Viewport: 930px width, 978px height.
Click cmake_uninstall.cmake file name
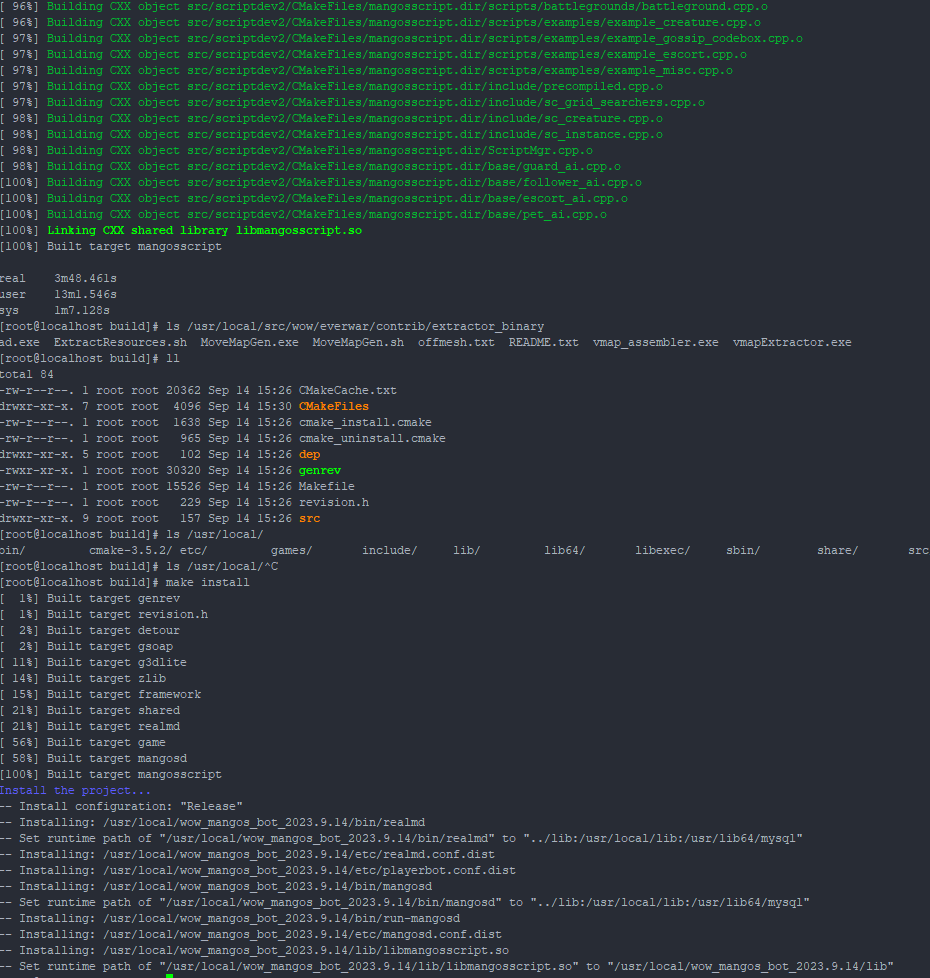point(372,438)
